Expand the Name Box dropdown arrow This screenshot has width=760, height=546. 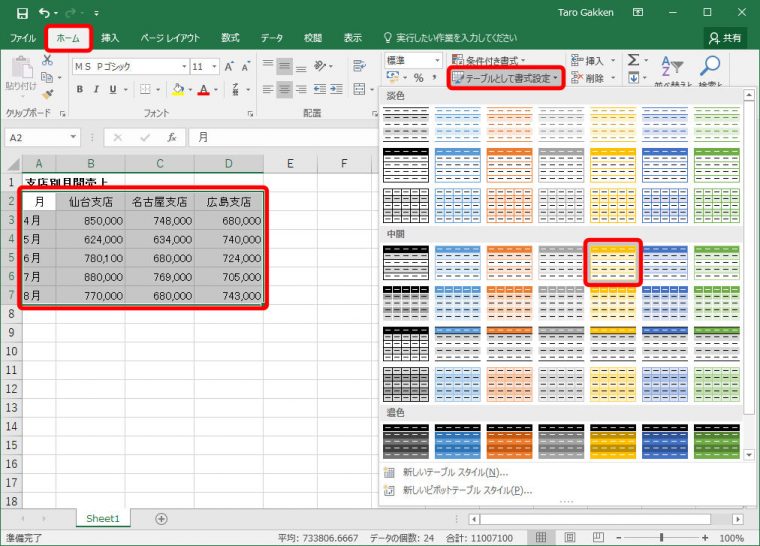(x=73, y=137)
